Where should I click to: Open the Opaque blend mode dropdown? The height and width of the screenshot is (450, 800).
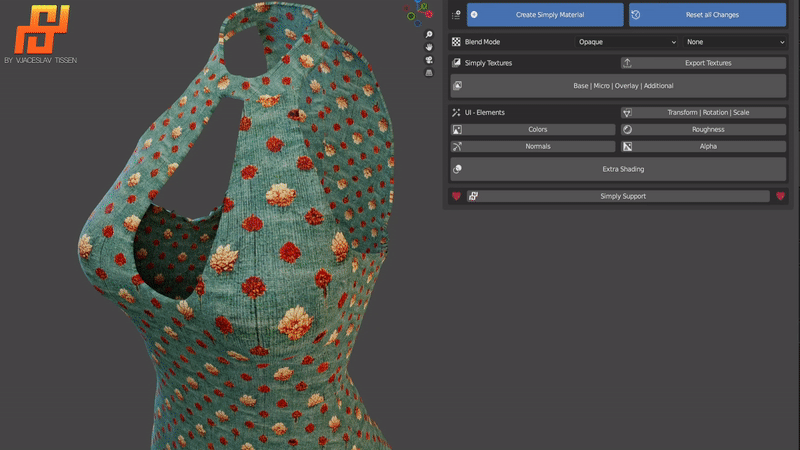[x=627, y=42]
